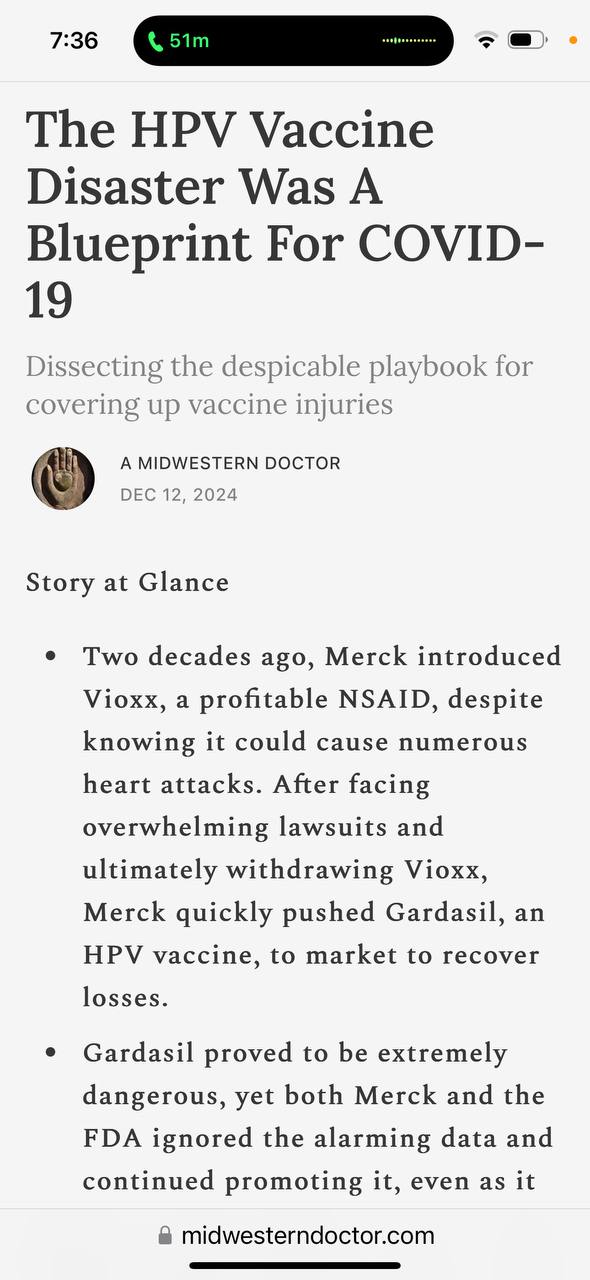Tap the bullet paragraph starting Gardasil proved
The width and height of the screenshot is (590, 1280).
pyautogui.click(x=320, y=1117)
